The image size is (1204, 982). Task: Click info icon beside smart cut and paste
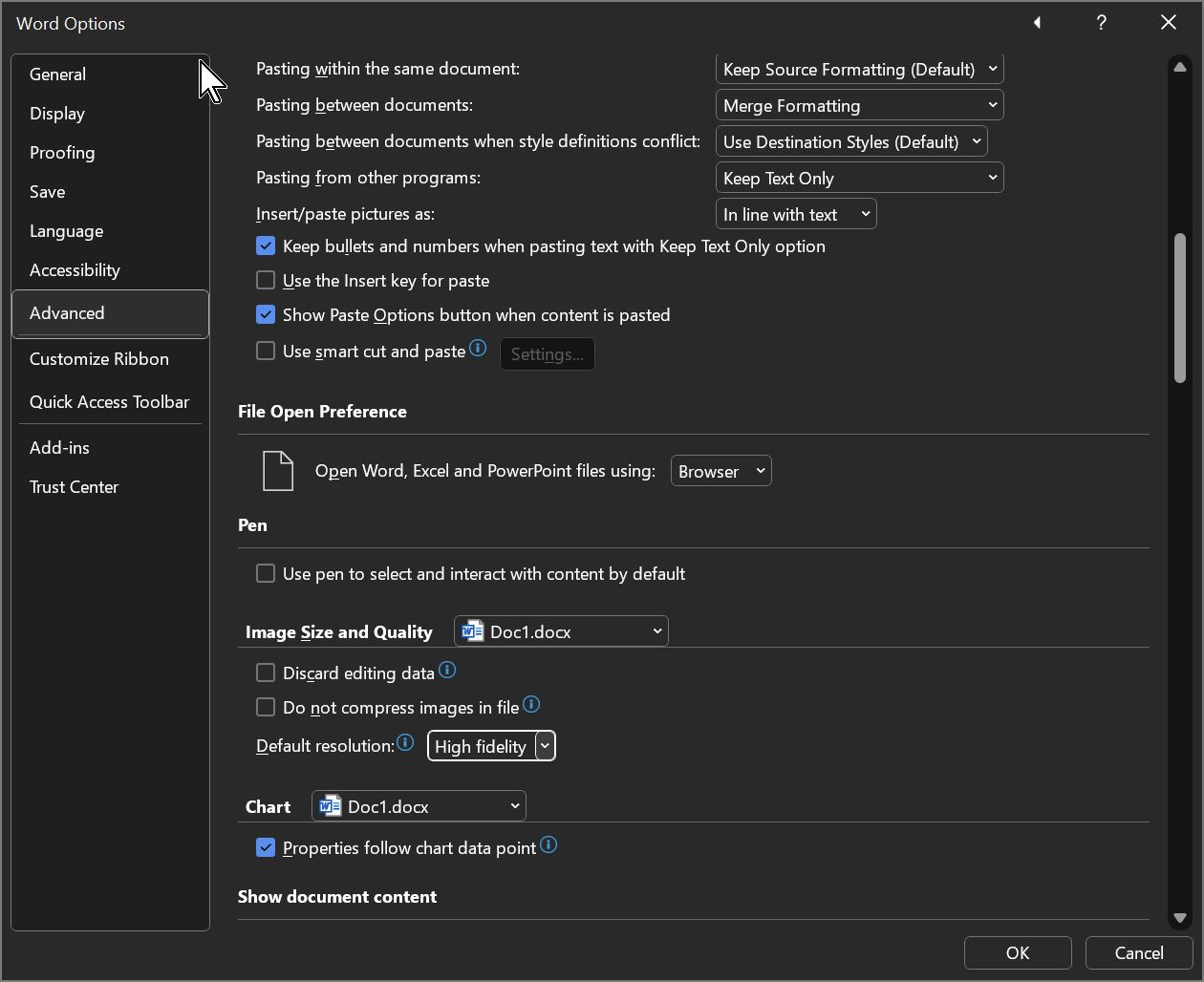coord(478,350)
